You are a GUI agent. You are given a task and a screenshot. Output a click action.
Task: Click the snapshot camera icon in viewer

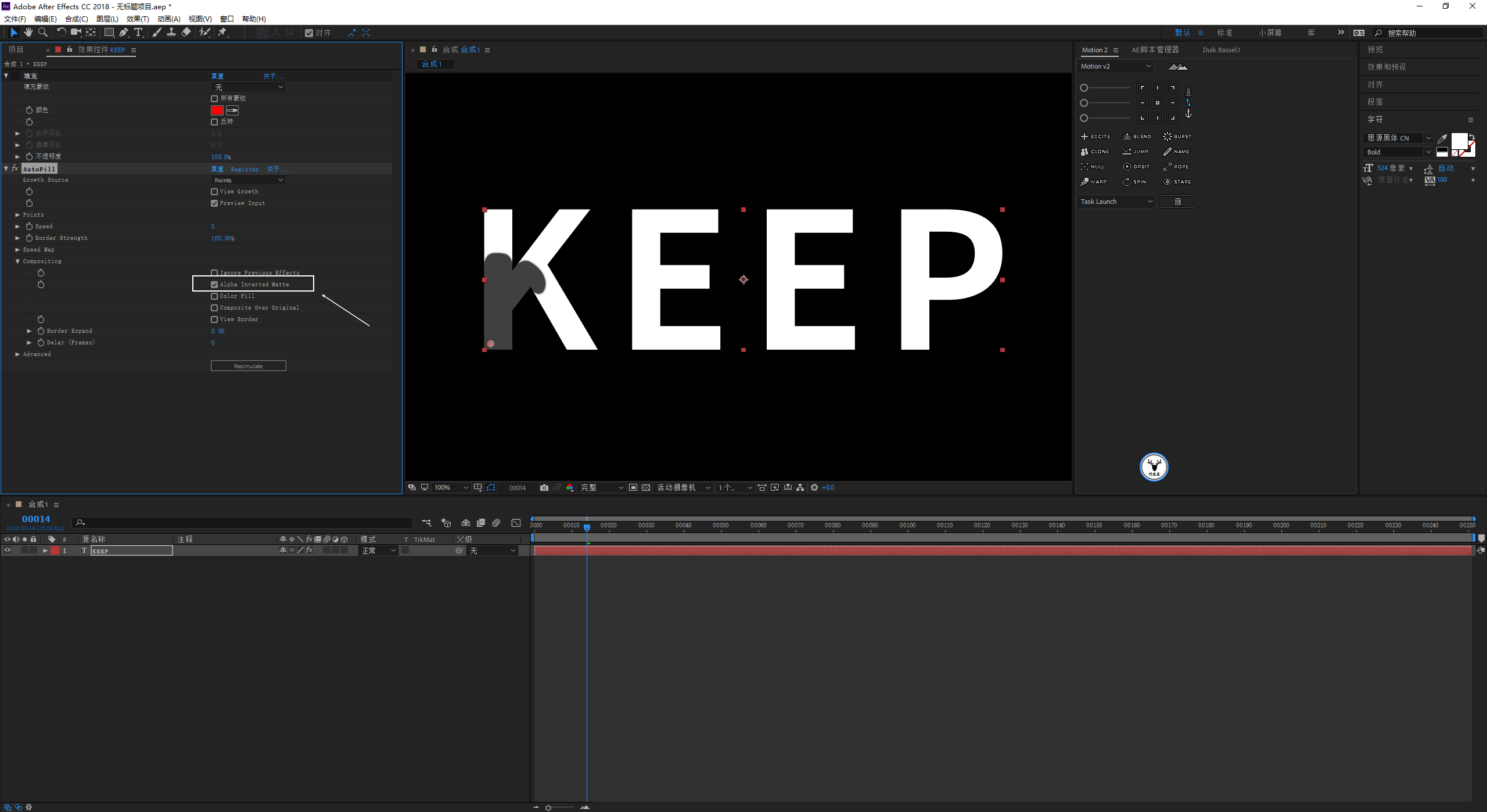pos(544,488)
